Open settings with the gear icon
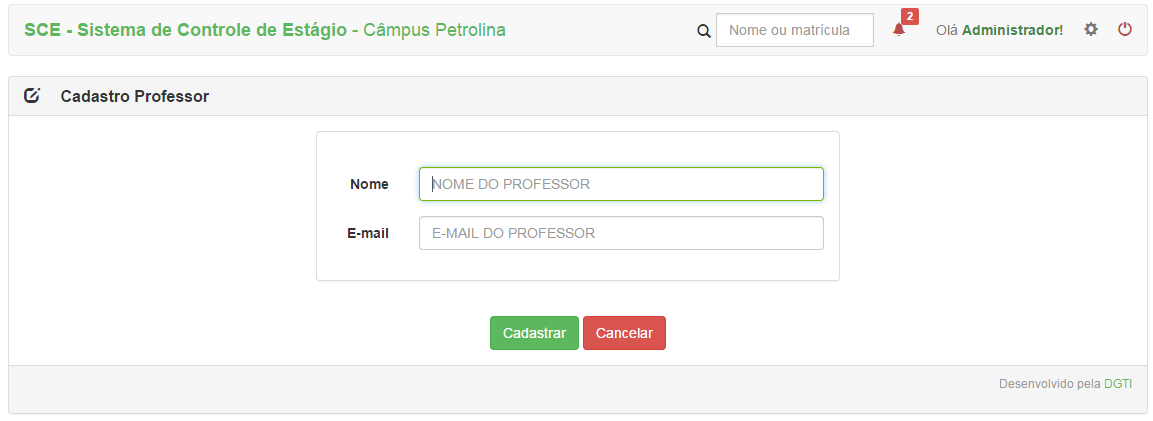The image size is (1153, 421). (1091, 29)
